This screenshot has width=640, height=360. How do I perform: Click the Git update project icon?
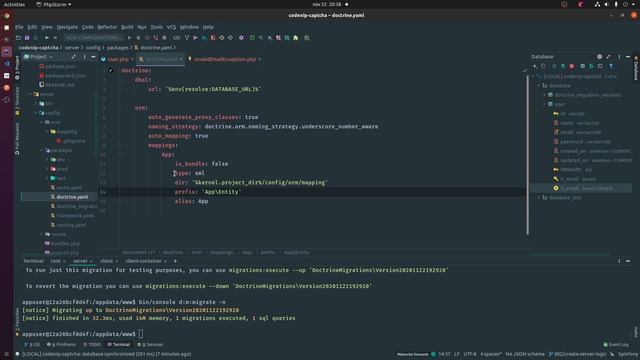(x=187, y=38)
